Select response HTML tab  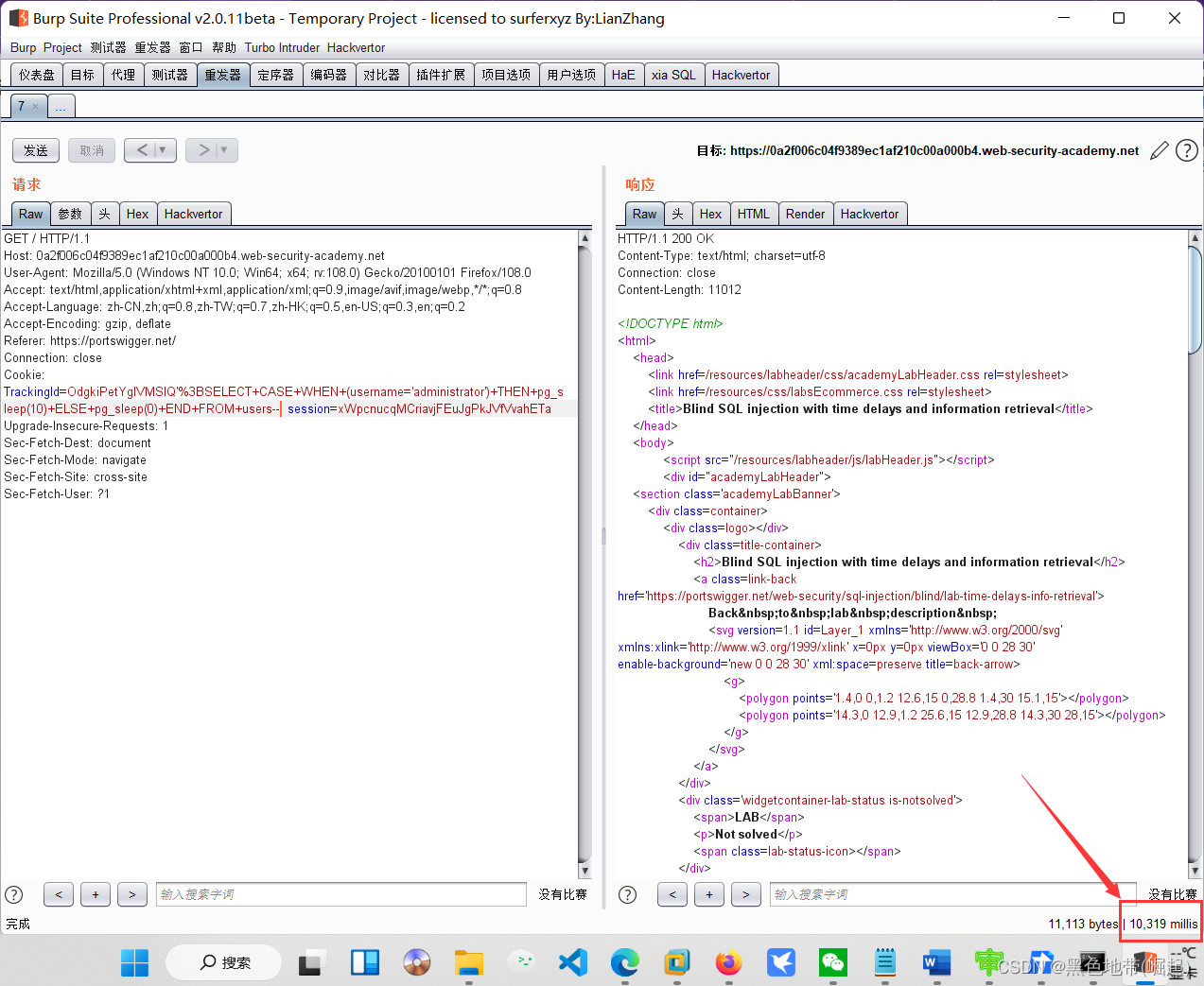(x=754, y=214)
